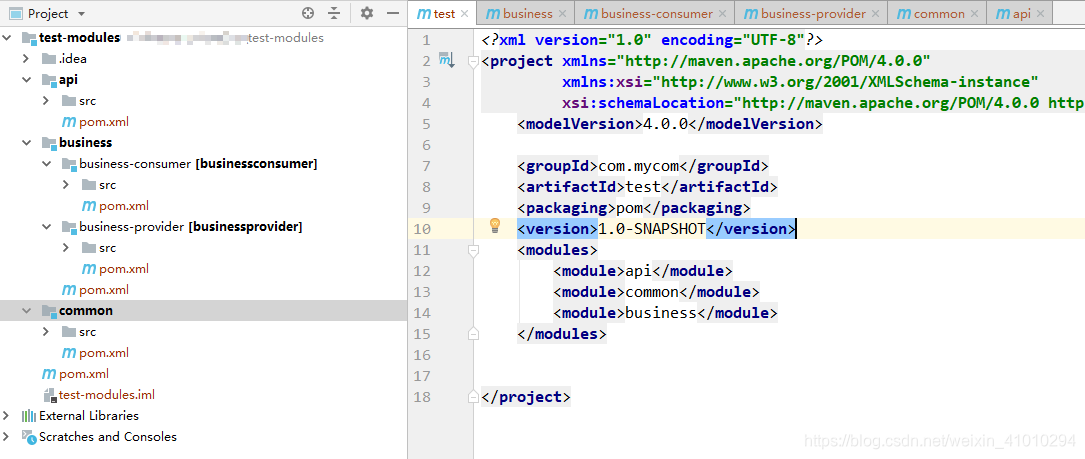Collapse the common module node

coord(26,311)
